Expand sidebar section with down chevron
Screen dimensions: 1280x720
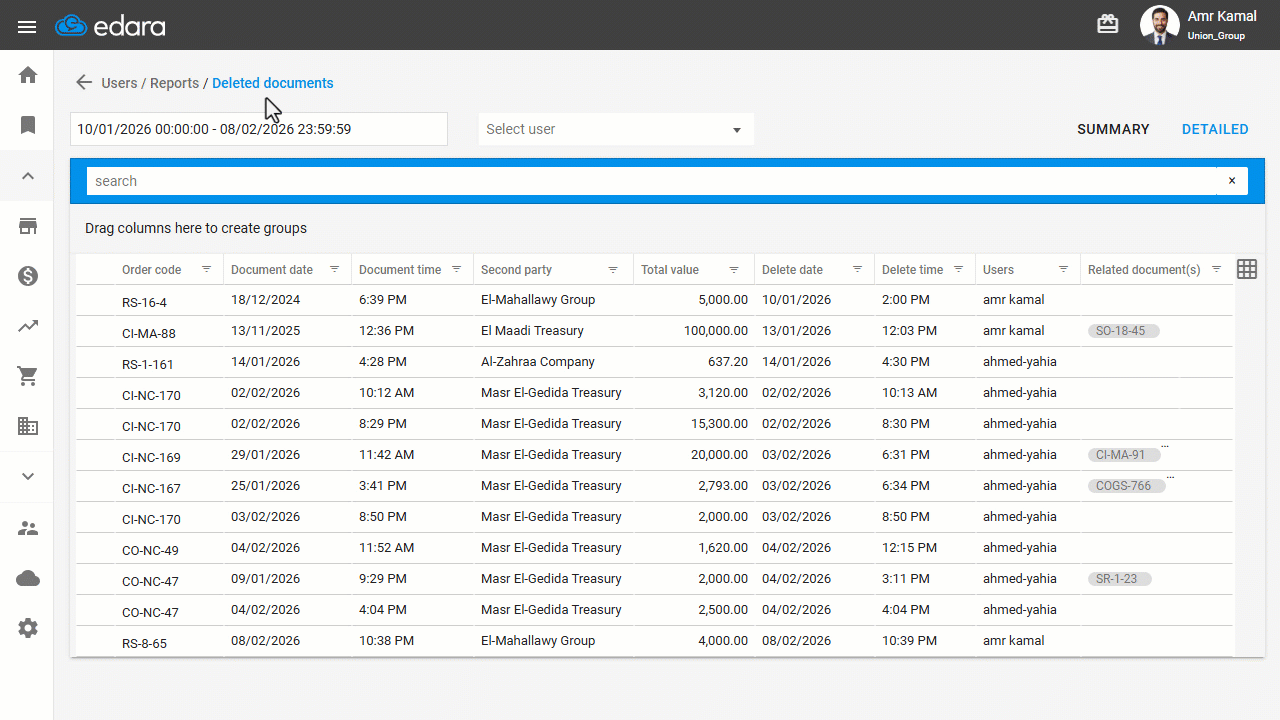(x=28, y=476)
